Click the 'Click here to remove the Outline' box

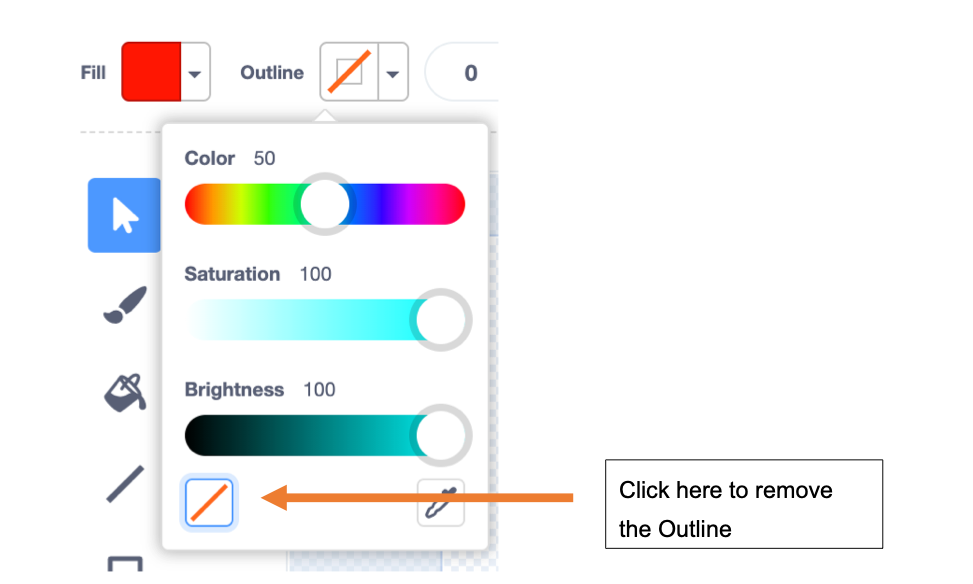click(x=744, y=504)
